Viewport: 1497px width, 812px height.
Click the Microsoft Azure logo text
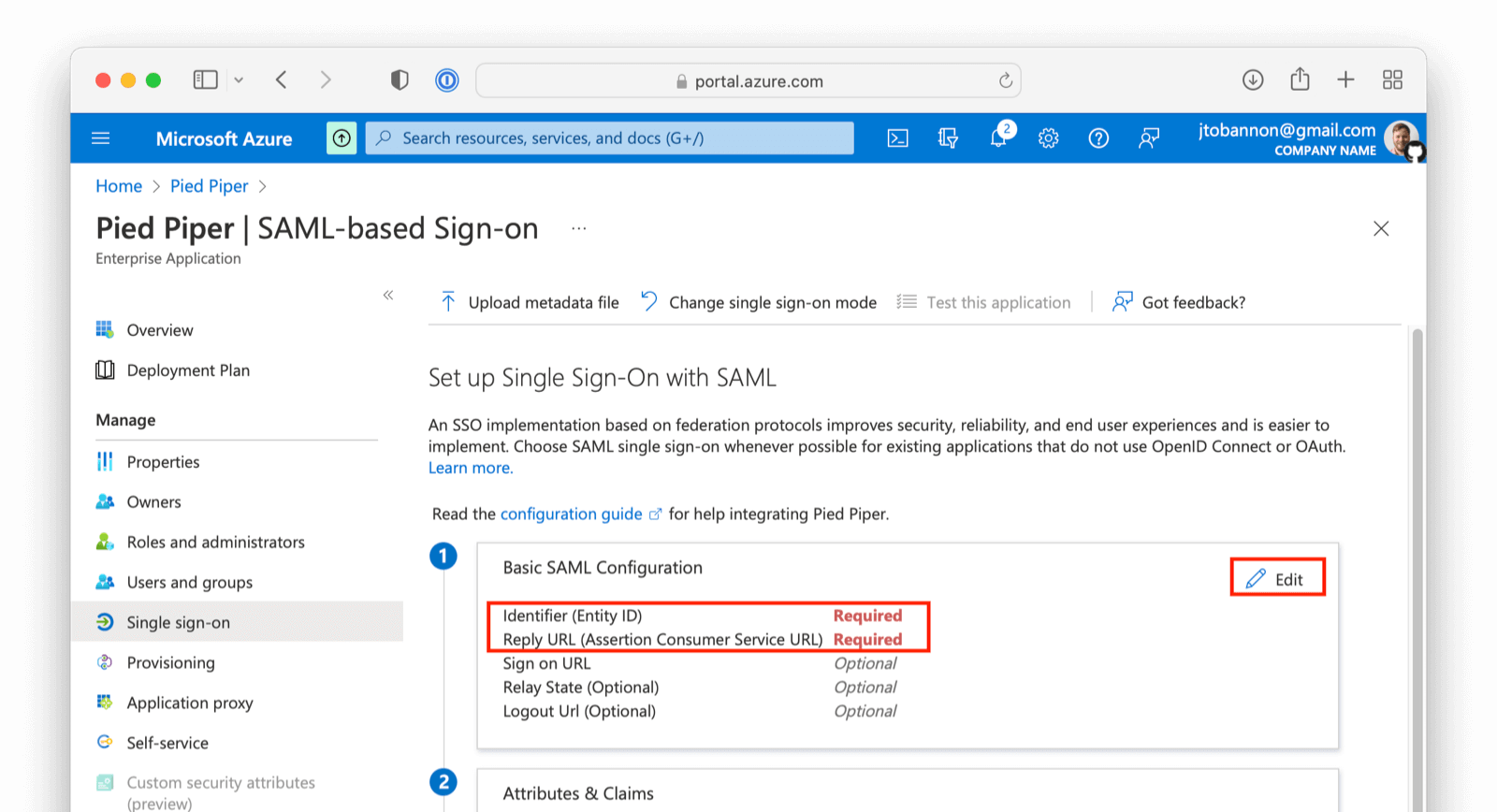click(224, 138)
